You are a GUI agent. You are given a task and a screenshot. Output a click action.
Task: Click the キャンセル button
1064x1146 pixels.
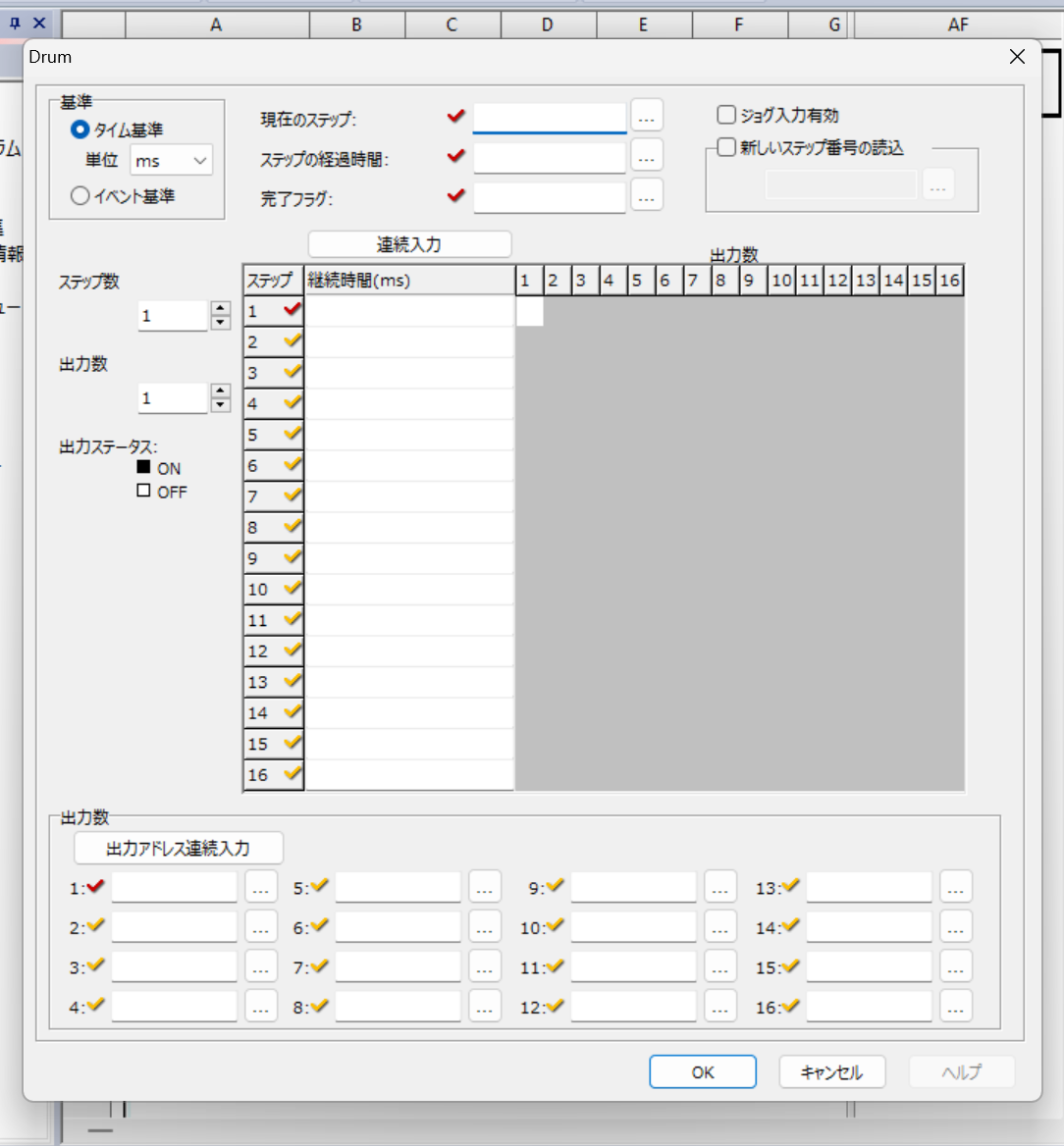[x=832, y=1071]
